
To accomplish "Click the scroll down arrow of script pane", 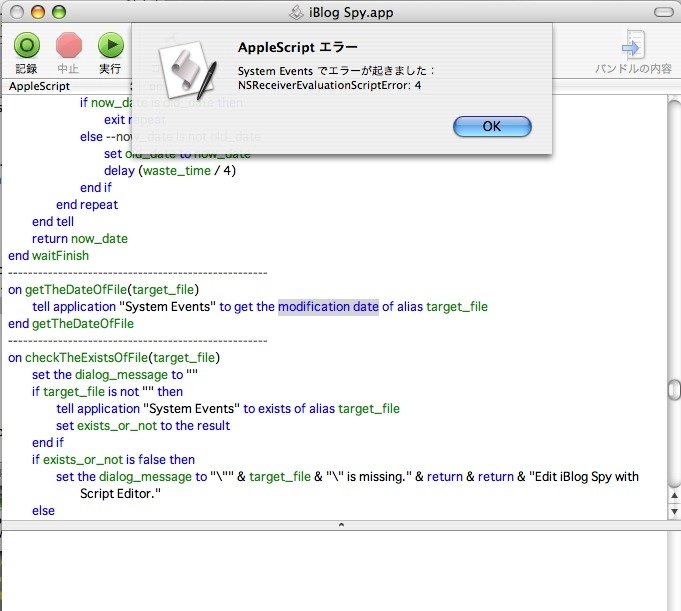I will [674, 510].
